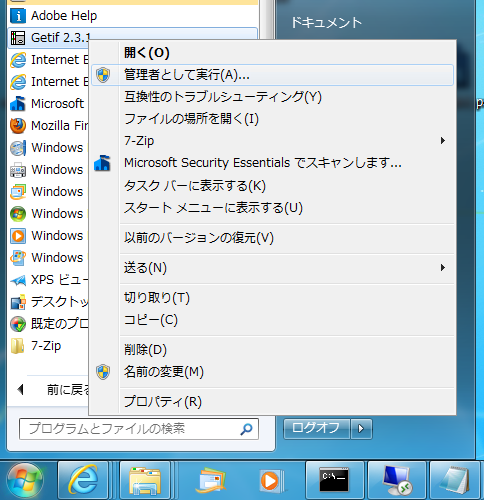The width and height of the screenshot is (484, 500).
Task: Click the 7-Zip folder icon in Start list
Action: [17, 346]
